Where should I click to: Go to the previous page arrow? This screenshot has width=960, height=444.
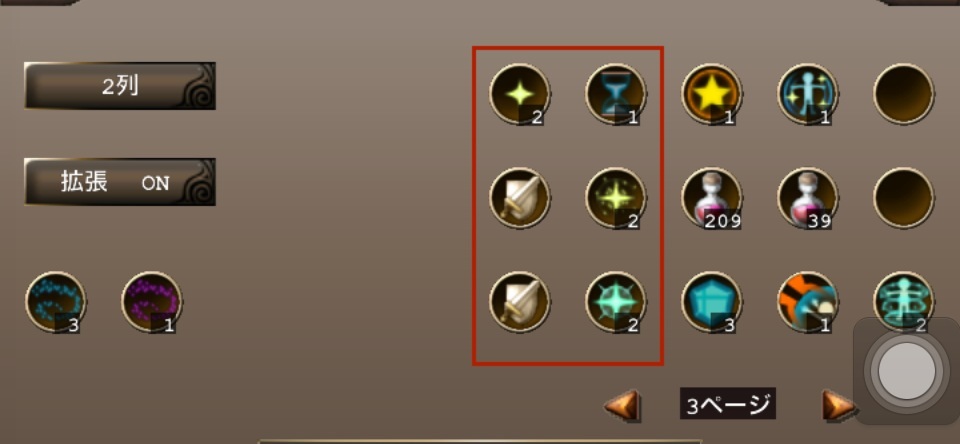622,405
